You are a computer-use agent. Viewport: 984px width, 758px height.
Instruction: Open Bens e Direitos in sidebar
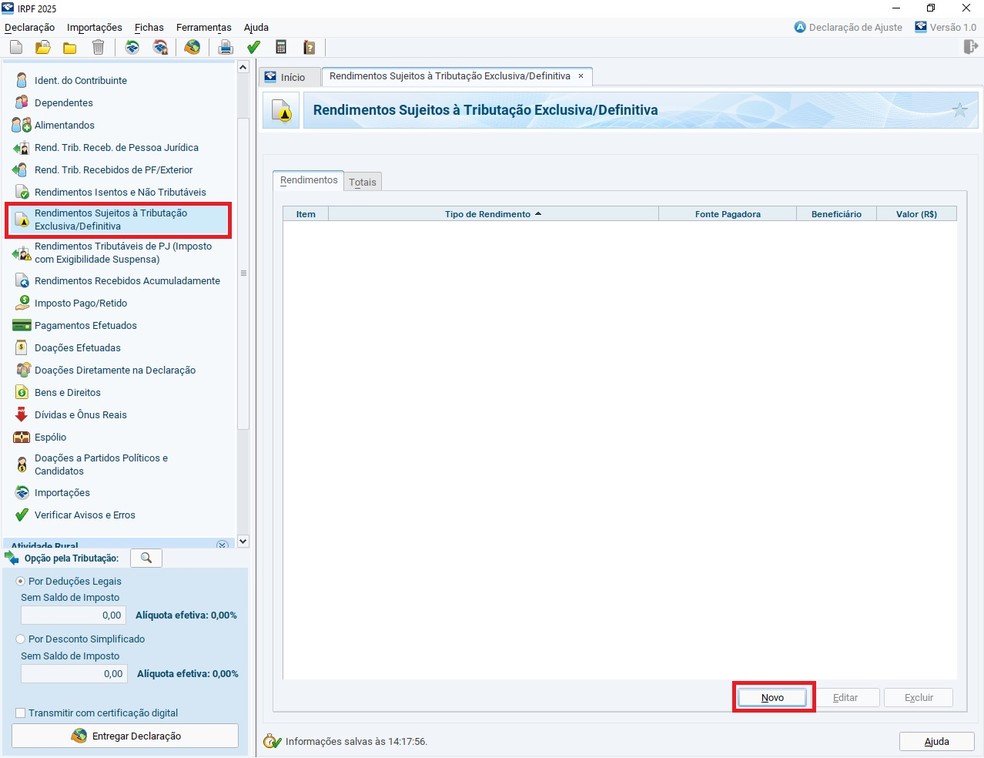(67, 393)
